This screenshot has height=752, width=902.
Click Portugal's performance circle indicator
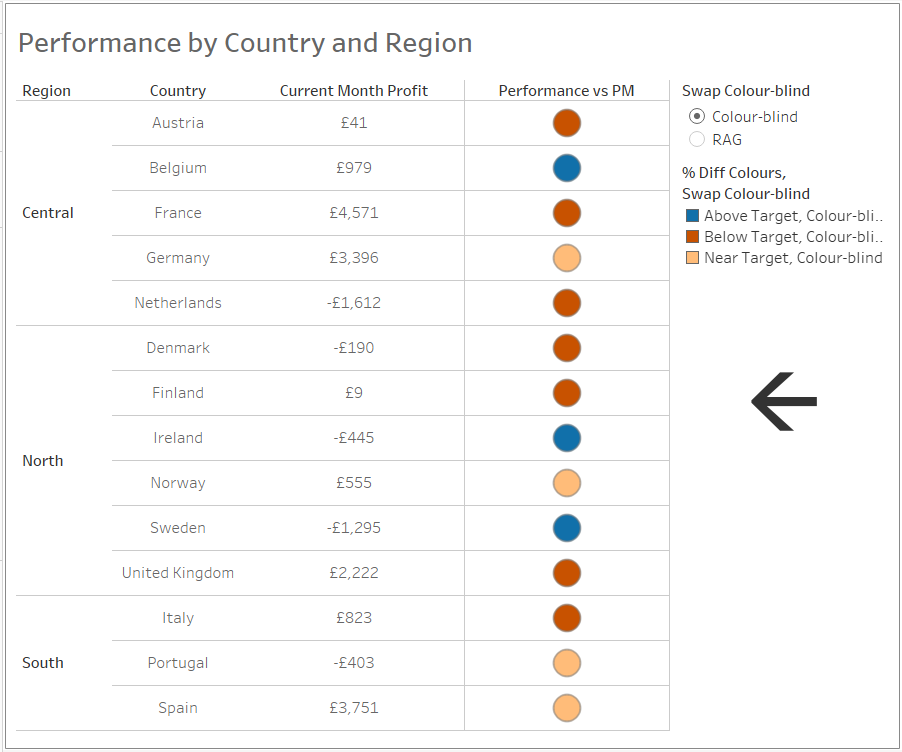(x=567, y=663)
